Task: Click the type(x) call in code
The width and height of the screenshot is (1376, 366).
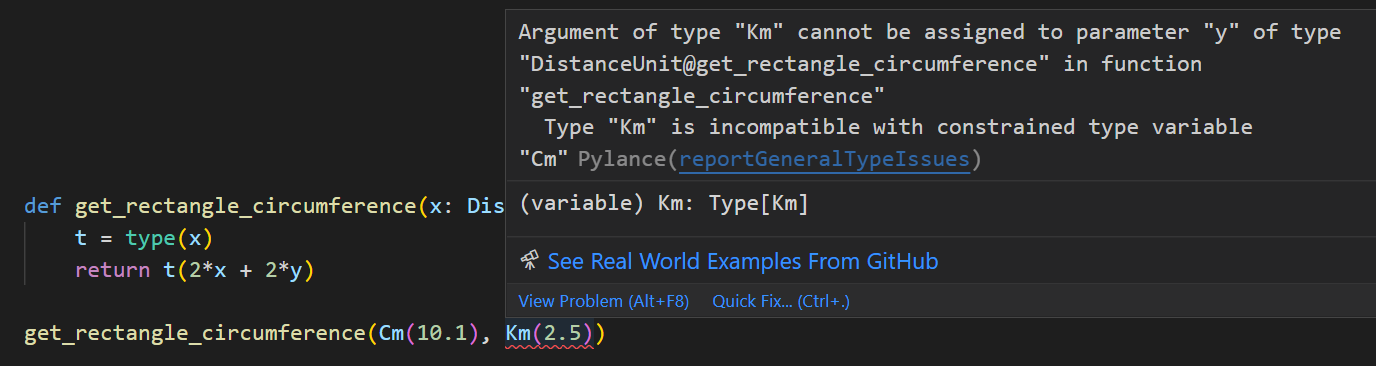Action: click(169, 239)
